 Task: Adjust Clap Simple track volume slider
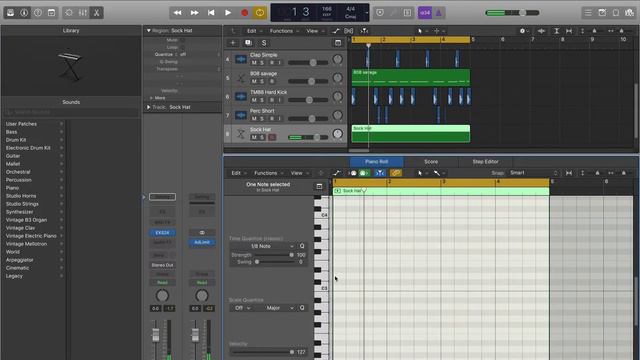click(308, 62)
